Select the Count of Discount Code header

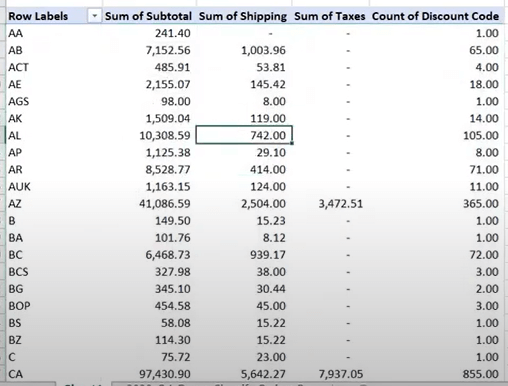[x=435, y=16]
